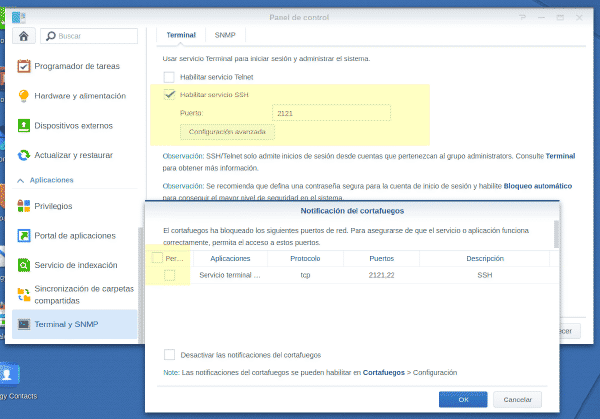This screenshot has height=419, width=600.
Task: Click the SSH description cell
Action: (485, 275)
